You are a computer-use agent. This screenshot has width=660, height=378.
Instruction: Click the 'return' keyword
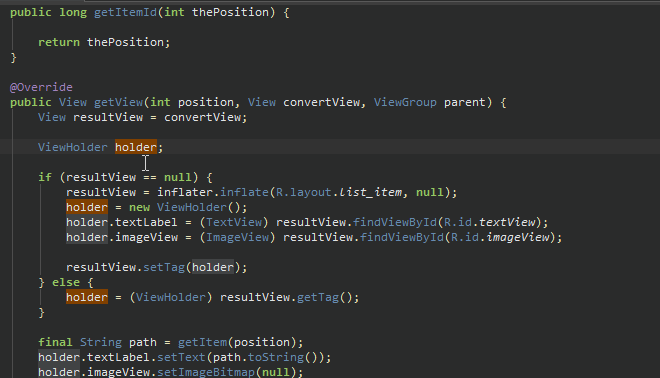59,42
